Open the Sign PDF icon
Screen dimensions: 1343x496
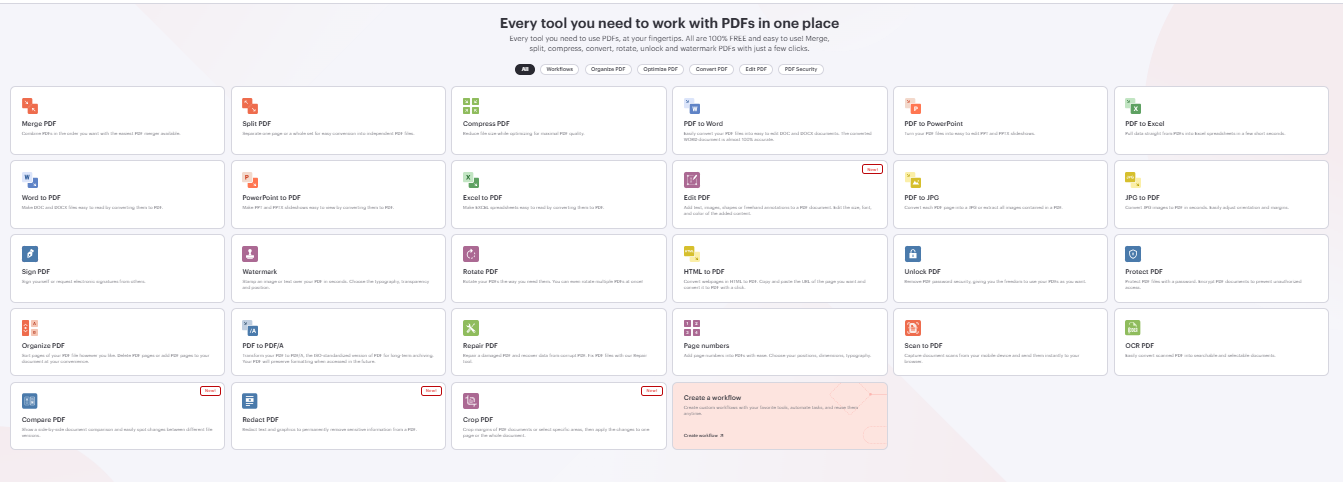point(30,254)
